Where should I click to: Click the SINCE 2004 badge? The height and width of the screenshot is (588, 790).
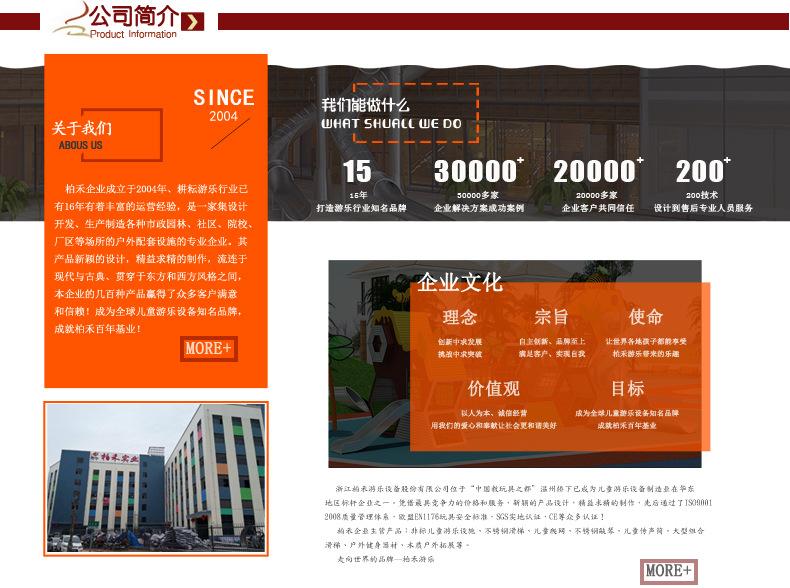tap(224, 105)
